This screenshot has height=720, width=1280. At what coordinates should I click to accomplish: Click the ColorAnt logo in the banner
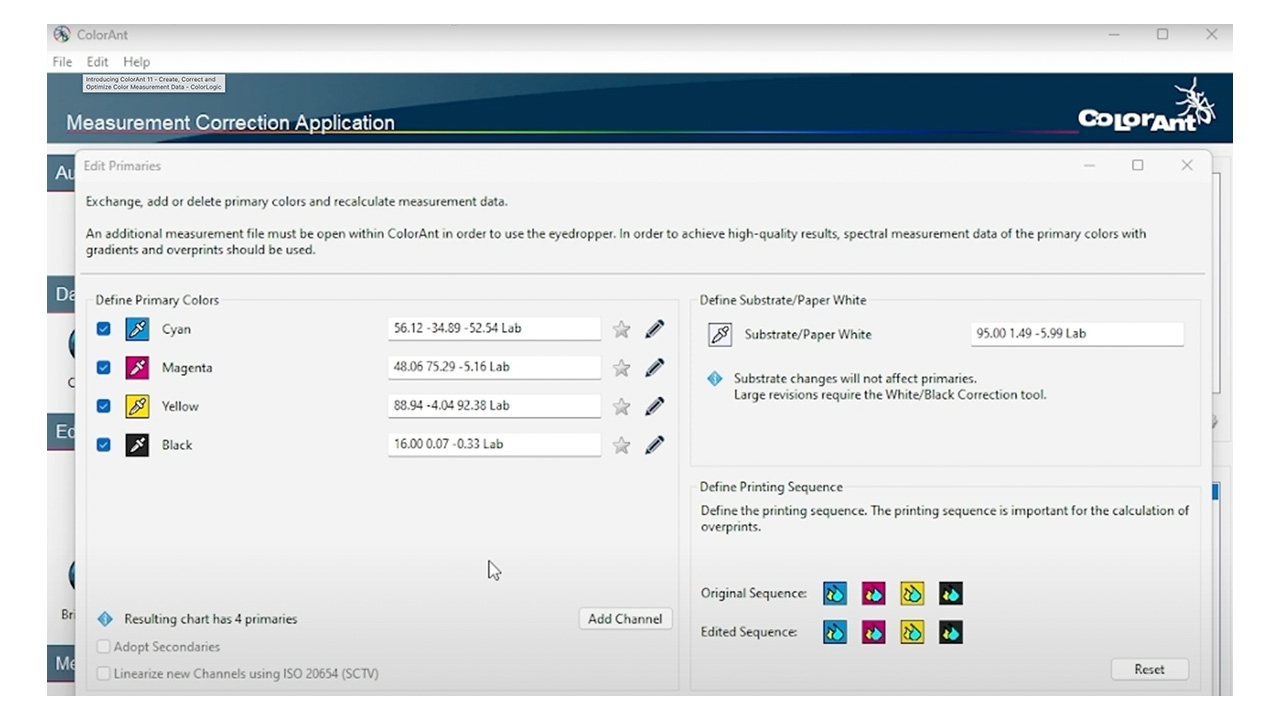point(1147,106)
